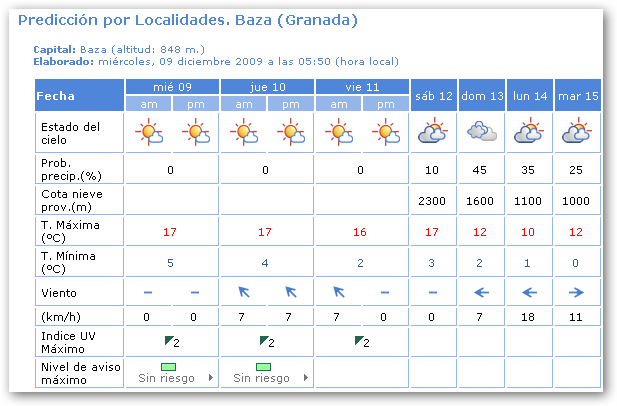Click the Friday UV index 2 icon
This screenshot has height=406, width=617.
point(361,342)
